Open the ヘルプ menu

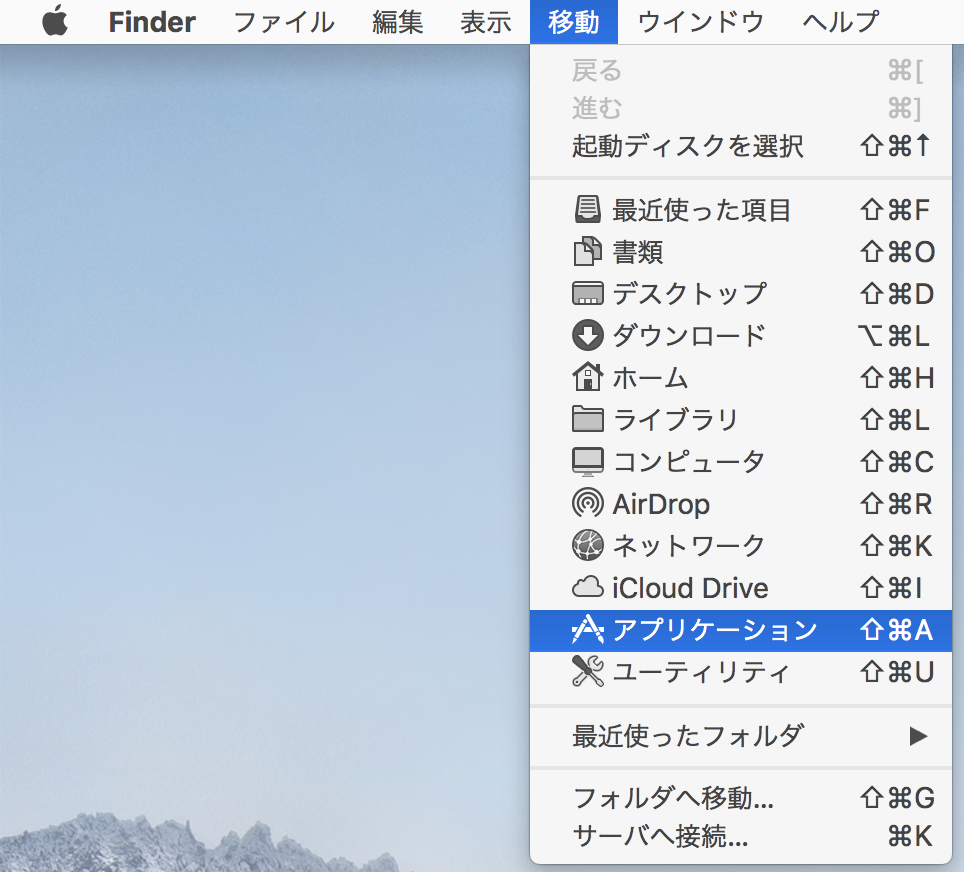[840, 22]
